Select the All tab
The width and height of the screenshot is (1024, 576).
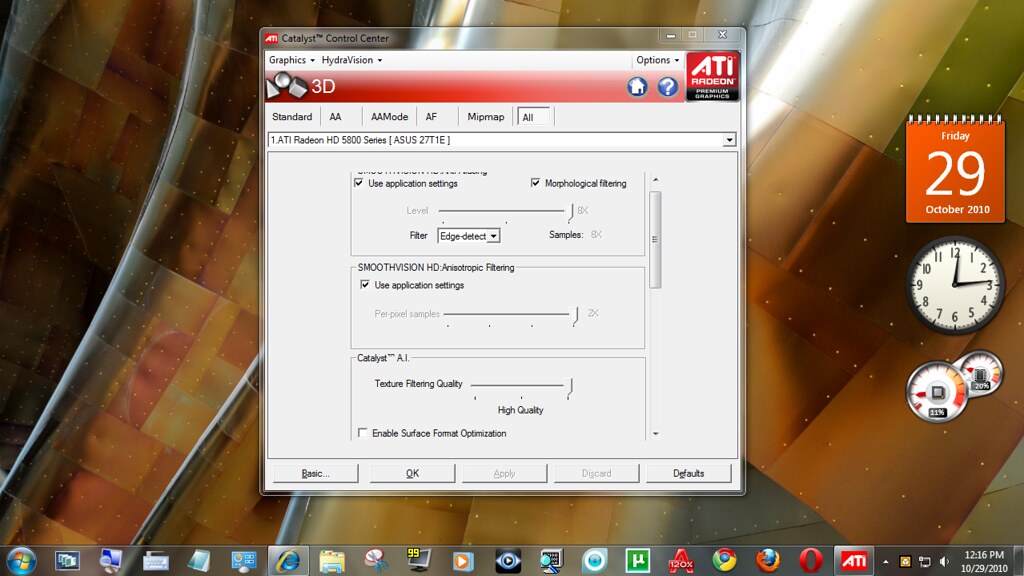click(533, 117)
